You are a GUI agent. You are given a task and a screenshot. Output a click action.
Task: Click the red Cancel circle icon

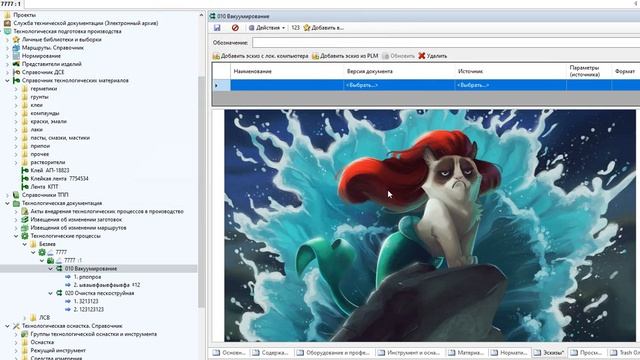(235, 28)
